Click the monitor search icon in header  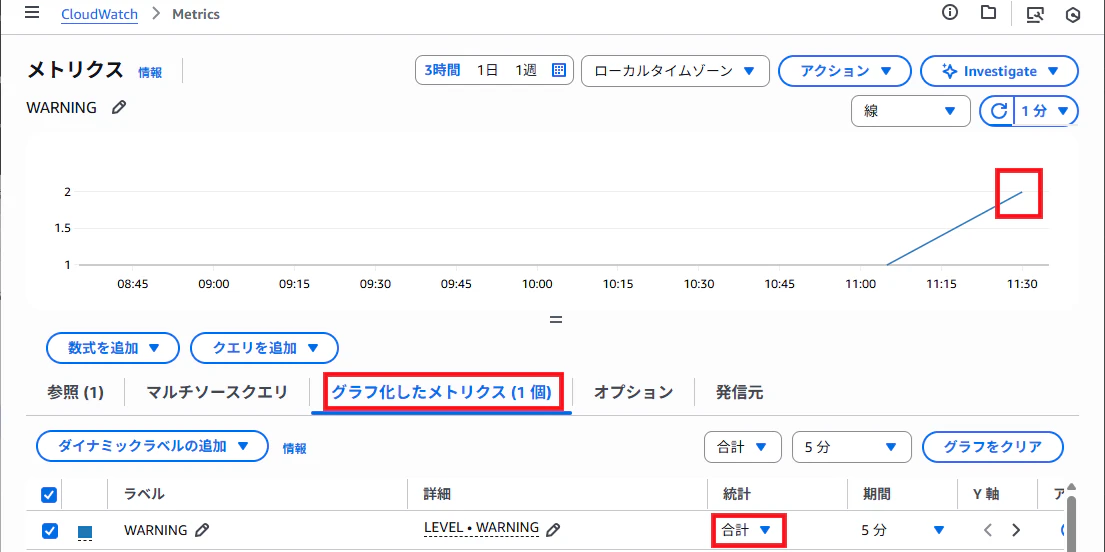[x=1035, y=14]
